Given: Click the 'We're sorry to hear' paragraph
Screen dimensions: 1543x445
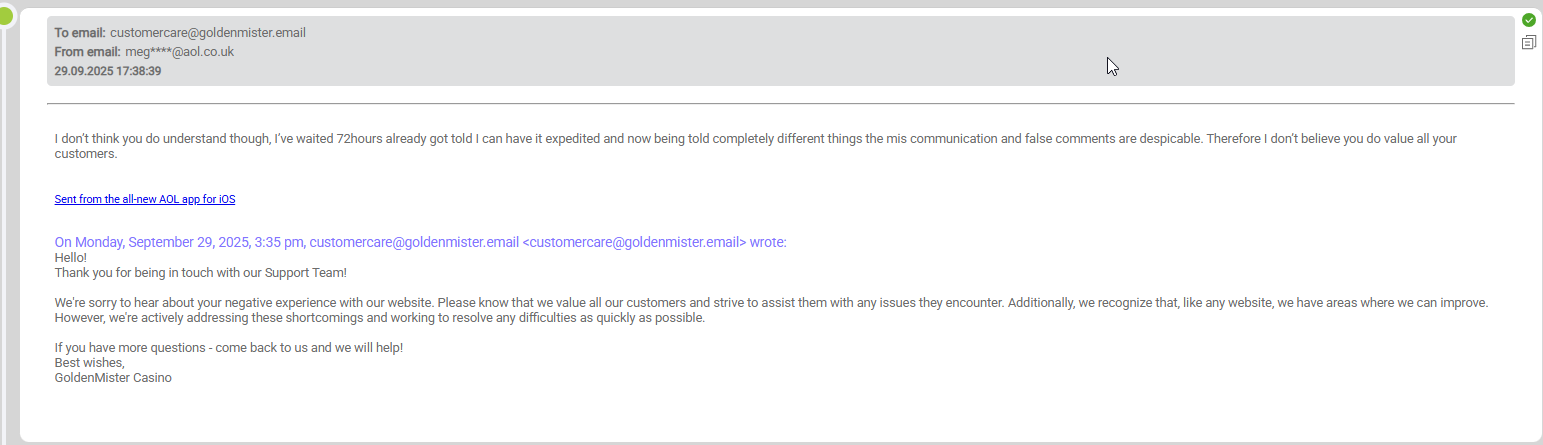Looking at the screenshot, I should (771, 310).
